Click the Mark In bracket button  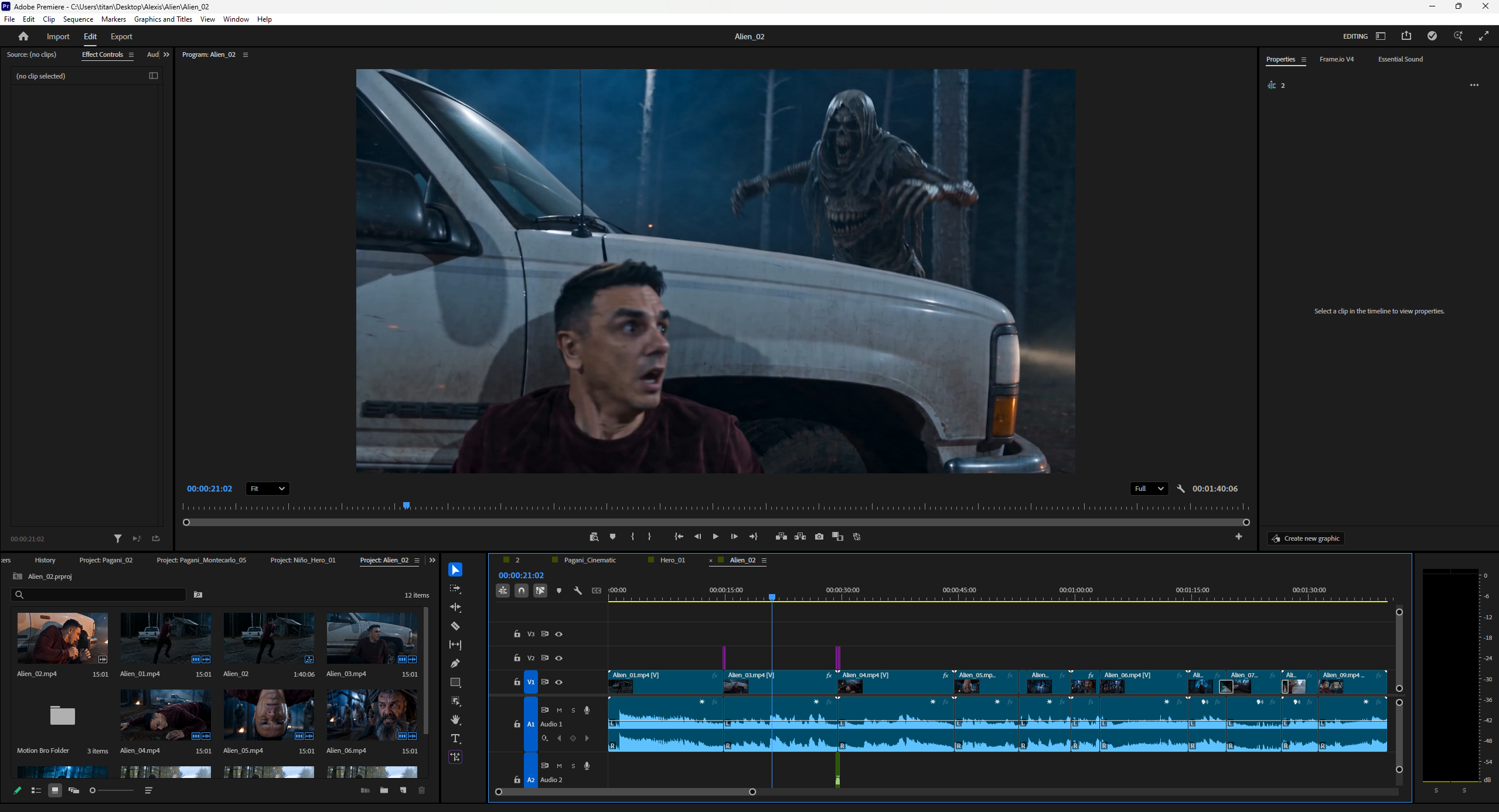pos(632,537)
